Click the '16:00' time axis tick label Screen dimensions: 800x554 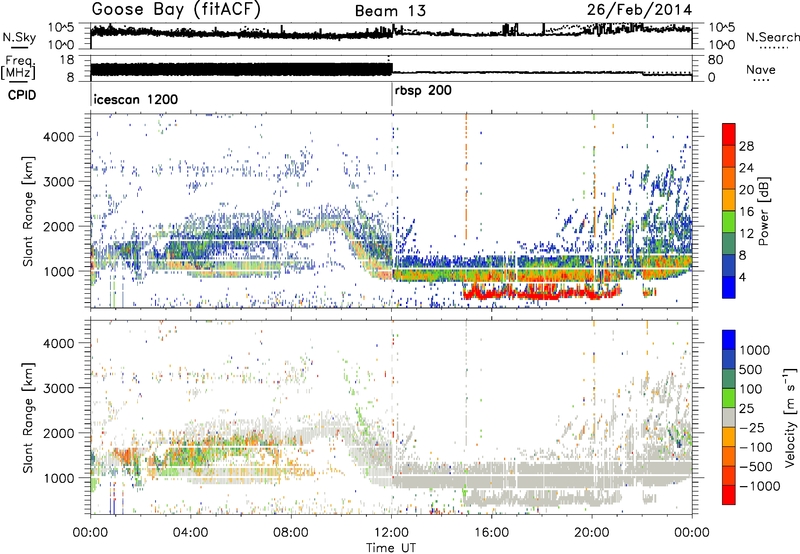pos(492,533)
